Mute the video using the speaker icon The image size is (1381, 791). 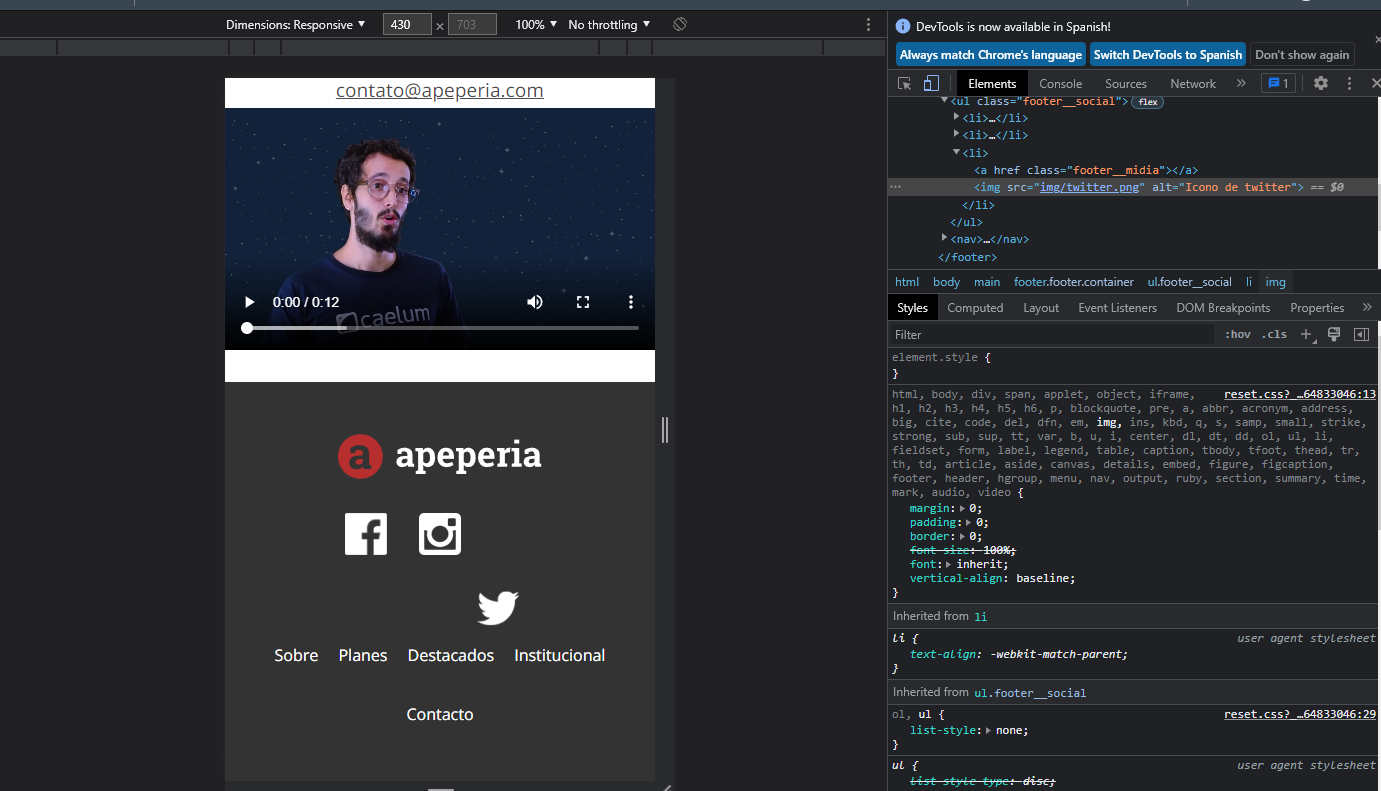pos(535,302)
